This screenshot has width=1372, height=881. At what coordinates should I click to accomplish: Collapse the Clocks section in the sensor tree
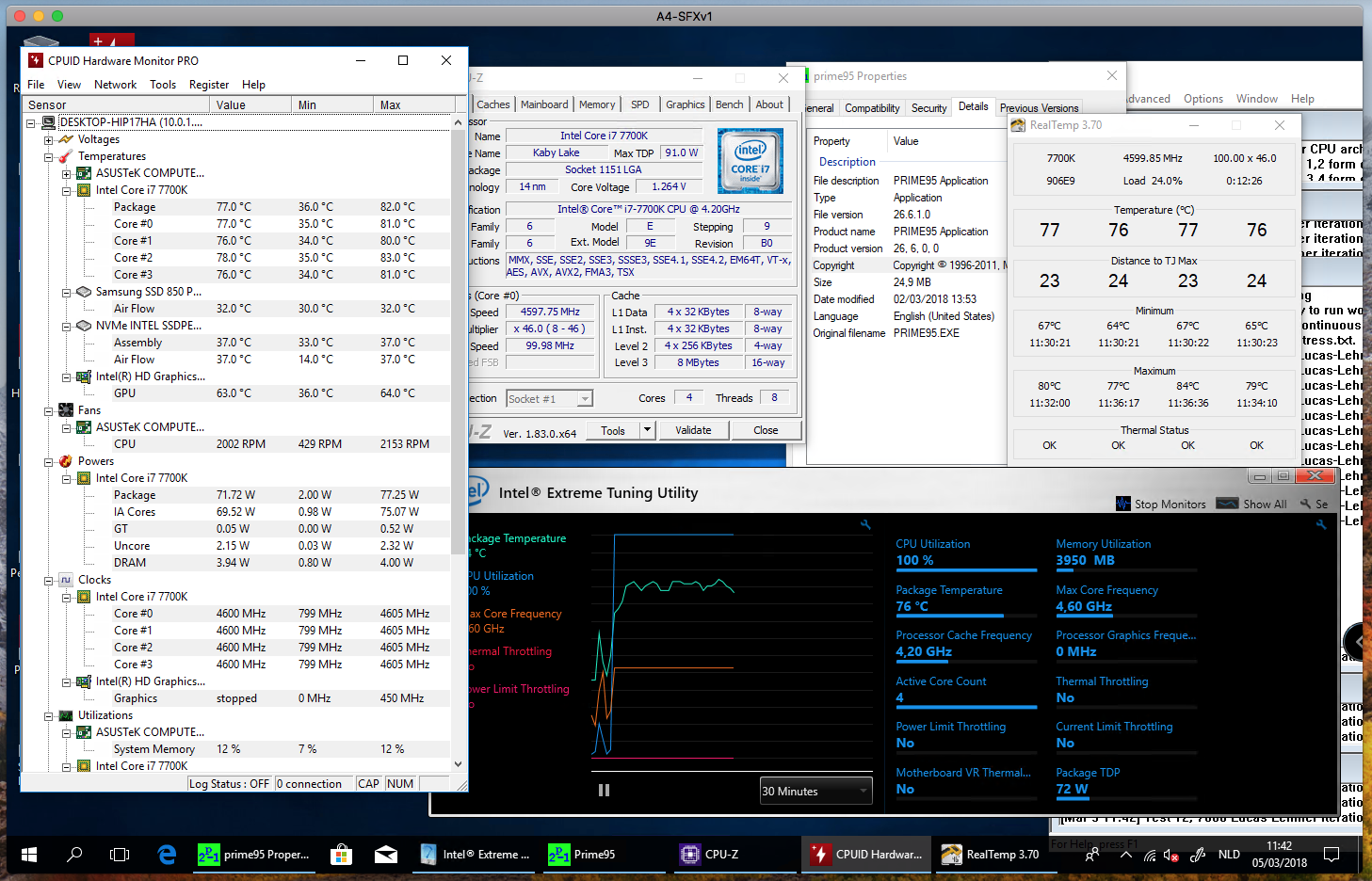49,580
